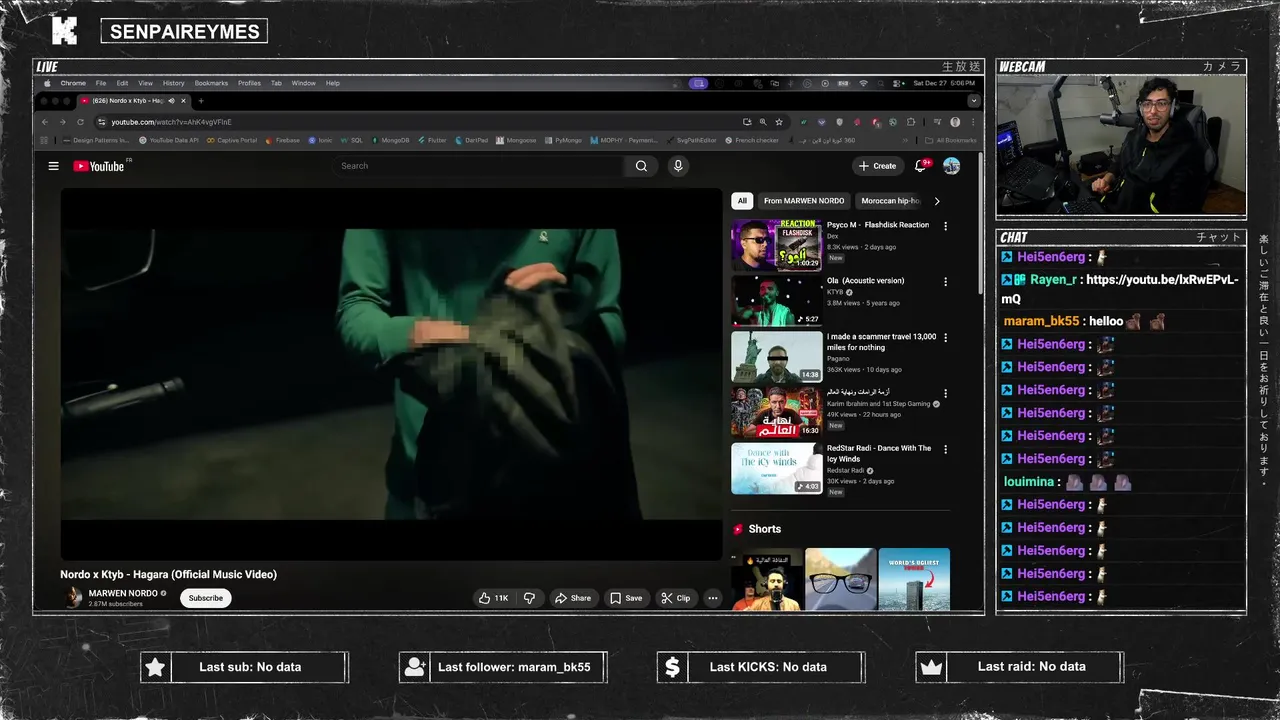The width and height of the screenshot is (1280, 720).
Task: Open Ola (Acoustic version) video thumbnail
Action: tap(776, 301)
